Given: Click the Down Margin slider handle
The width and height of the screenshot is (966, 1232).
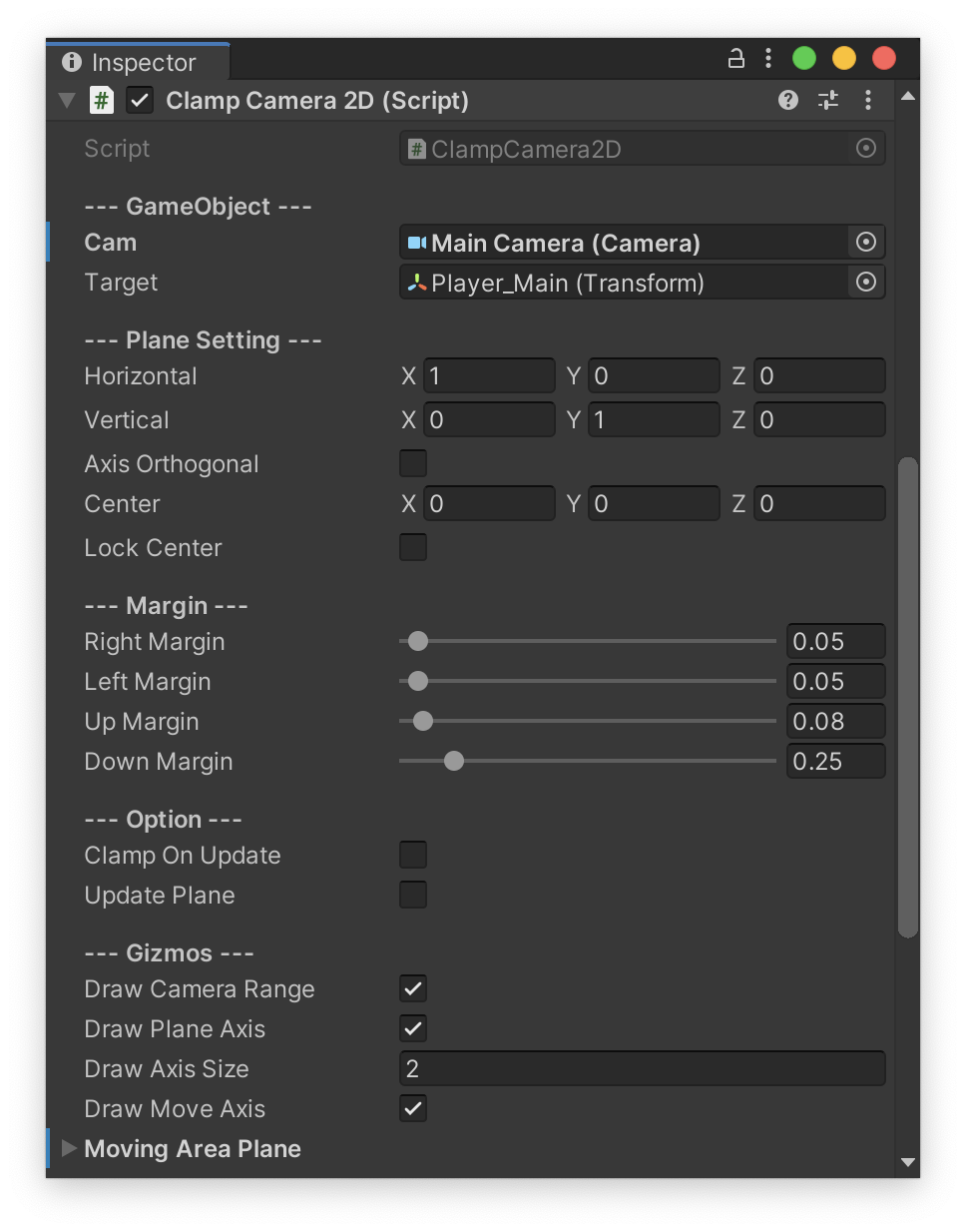Looking at the screenshot, I should 454,761.
